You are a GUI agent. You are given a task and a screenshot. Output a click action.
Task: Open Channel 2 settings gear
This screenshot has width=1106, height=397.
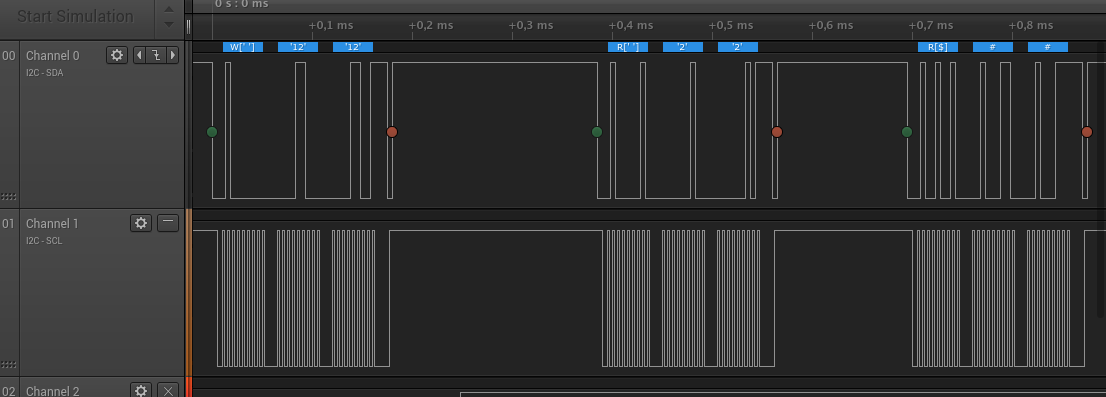[141, 391]
